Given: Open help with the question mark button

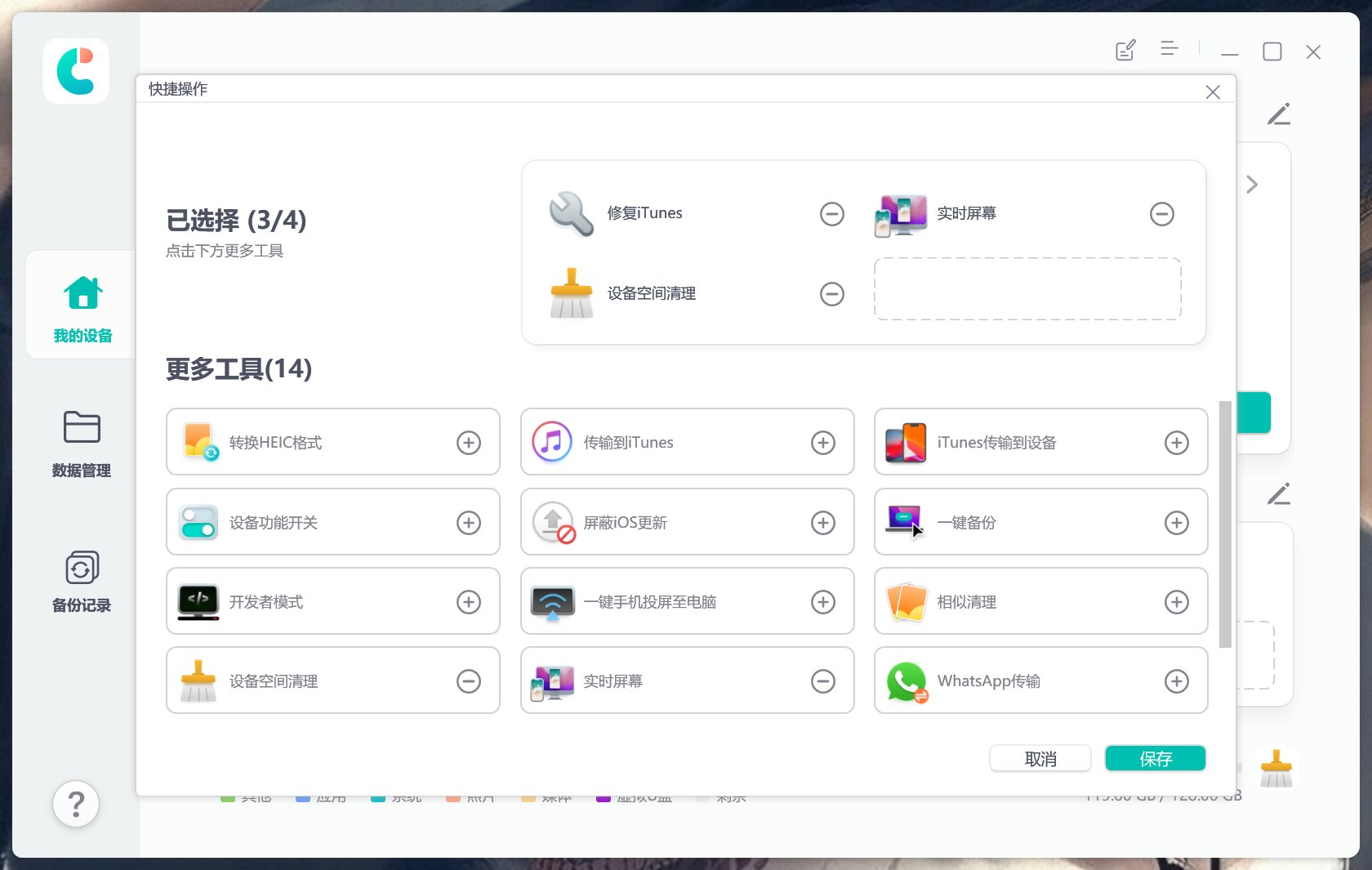Looking at the screenshot, I should (x=76, y=804).
